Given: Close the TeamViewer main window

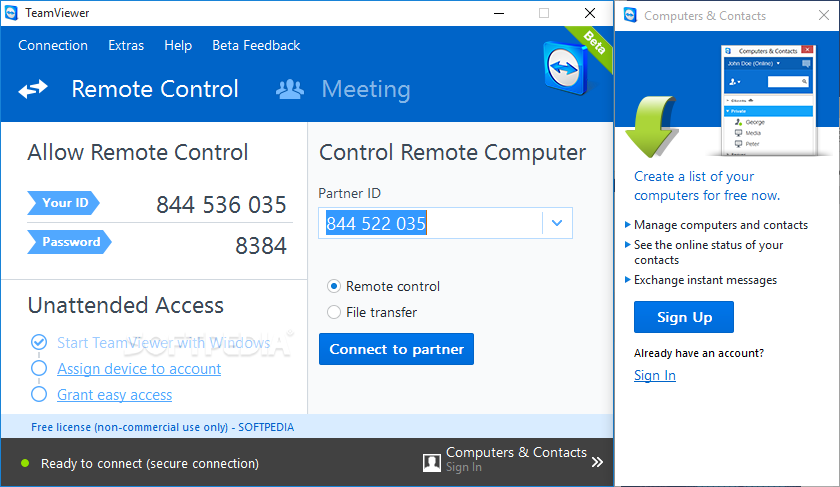Looking at the screenshot, I should point(590,13).
